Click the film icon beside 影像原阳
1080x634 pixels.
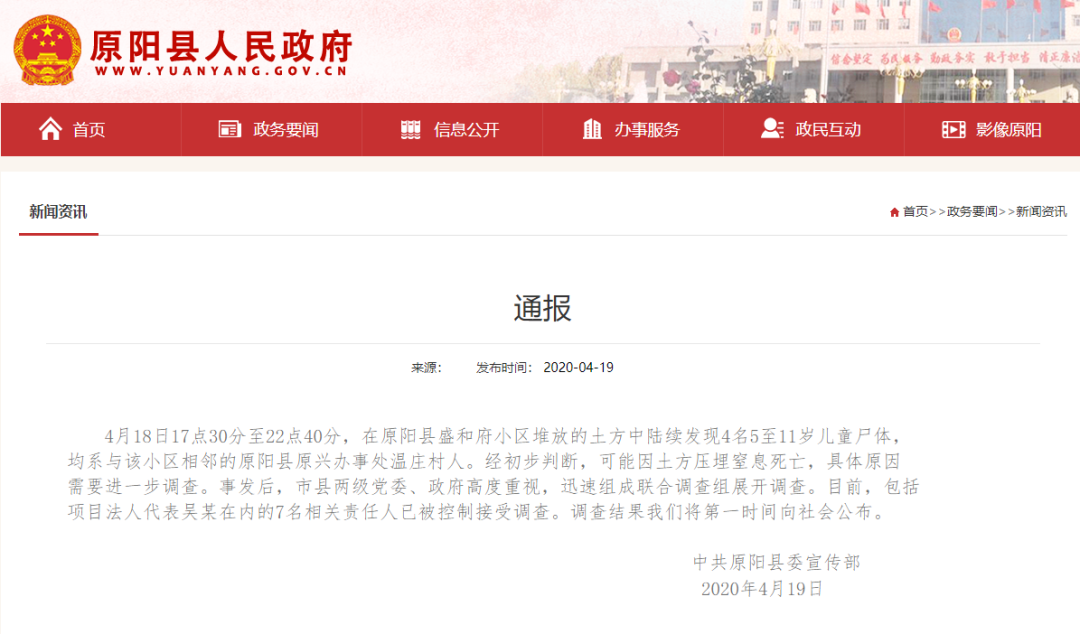coord(953,129)
